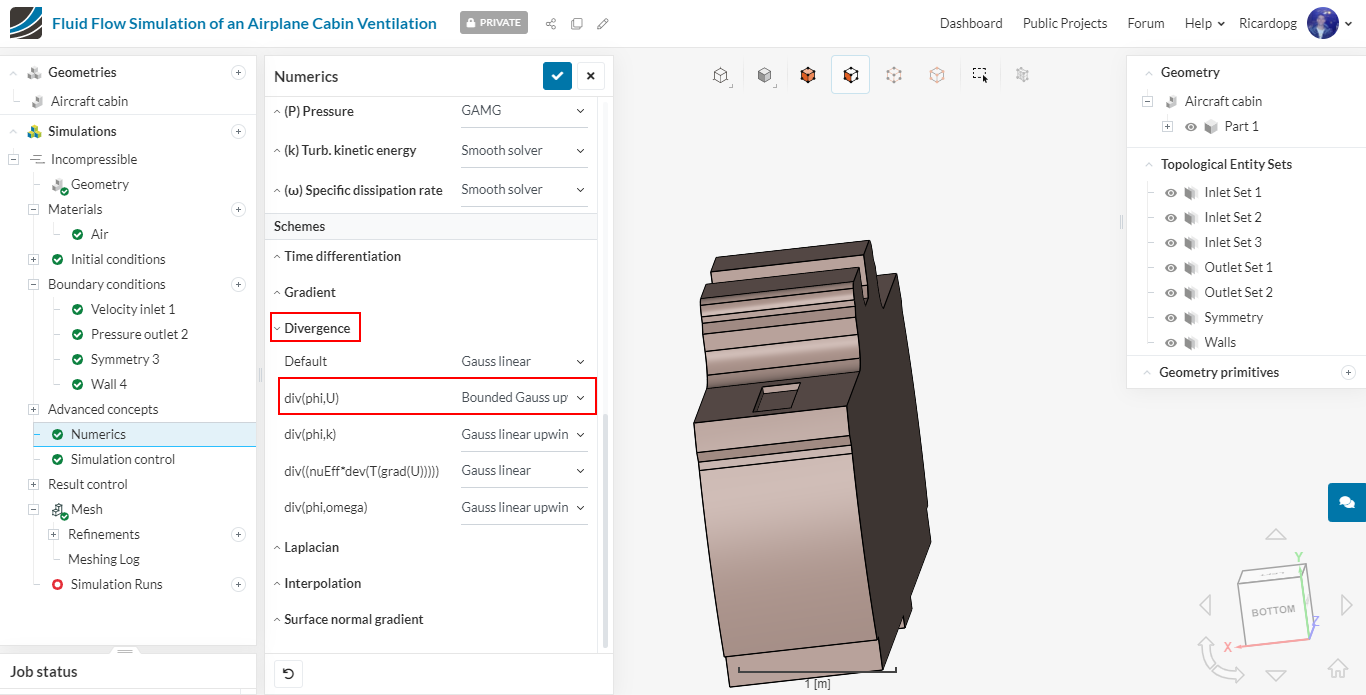Collapse the Divergence section
This screenshot has width=1366, height=695.
pos(312,328)
